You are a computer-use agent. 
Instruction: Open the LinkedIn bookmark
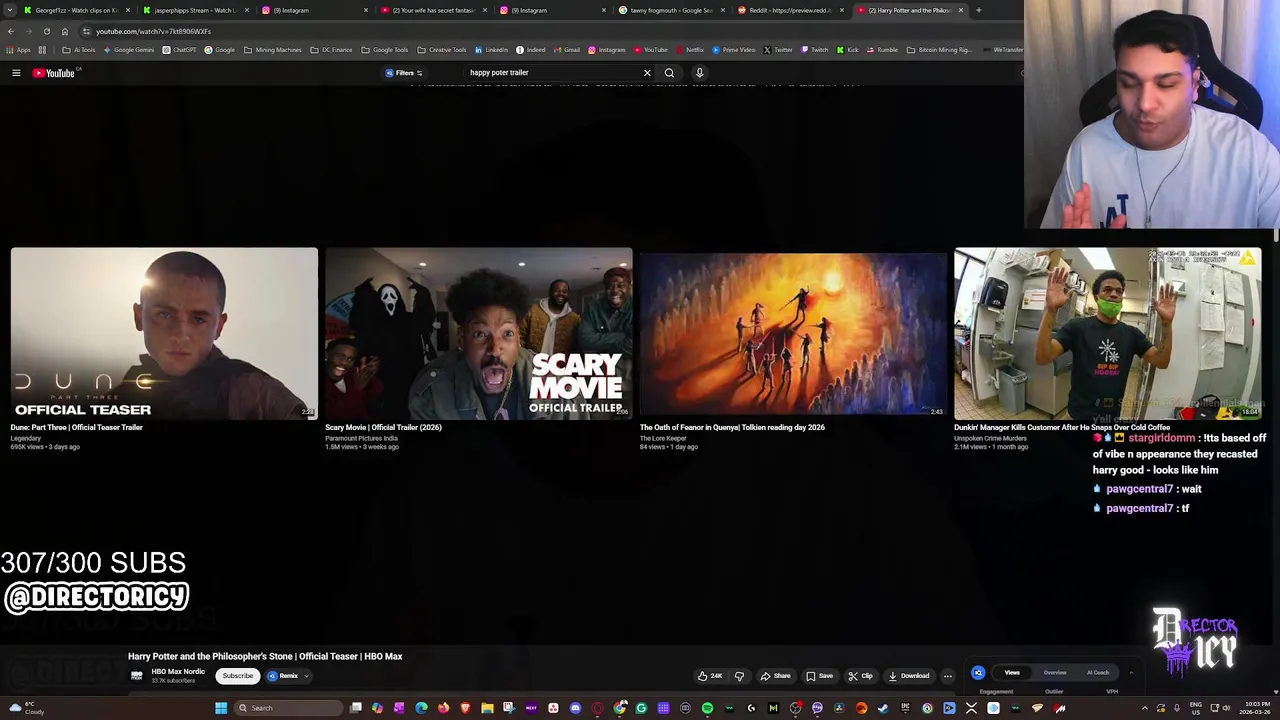491,50
